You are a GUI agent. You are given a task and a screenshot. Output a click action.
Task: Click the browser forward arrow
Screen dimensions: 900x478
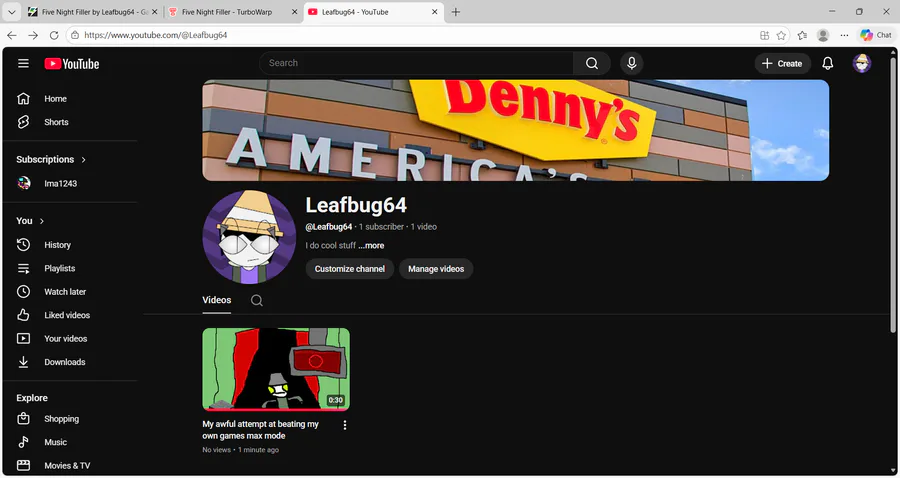tap(33, 35)
